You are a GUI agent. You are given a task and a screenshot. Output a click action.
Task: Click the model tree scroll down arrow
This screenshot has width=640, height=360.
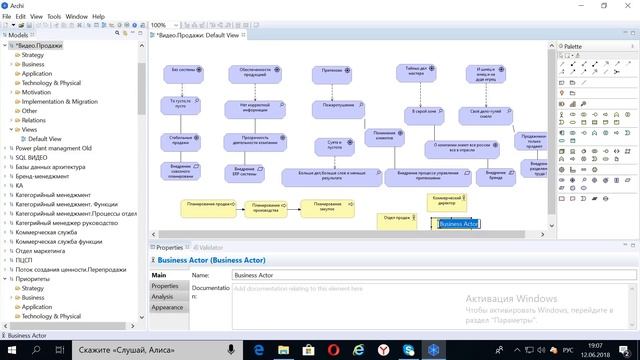(142, 317)
